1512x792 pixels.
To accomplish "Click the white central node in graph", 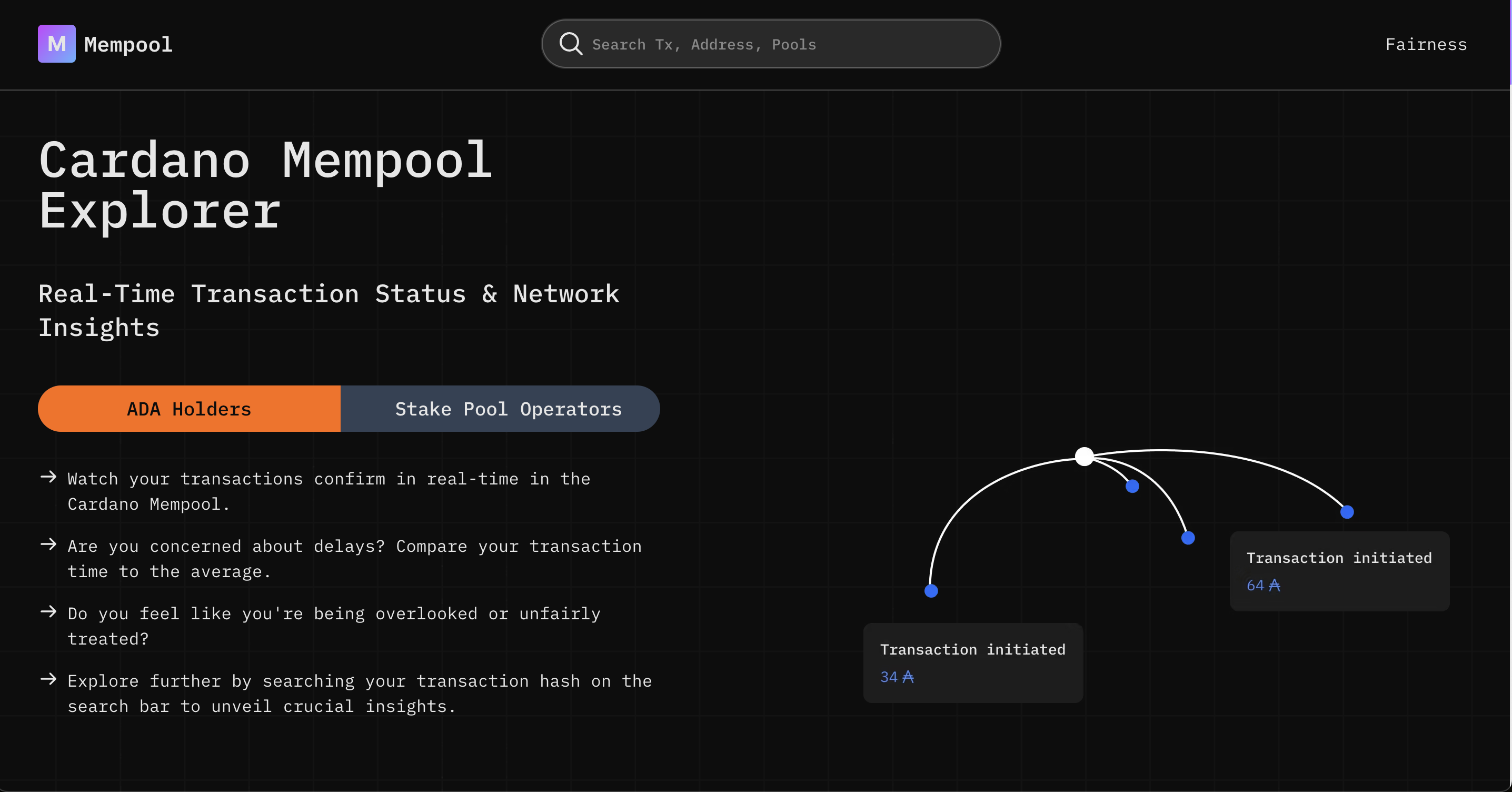I will 1084,456.
